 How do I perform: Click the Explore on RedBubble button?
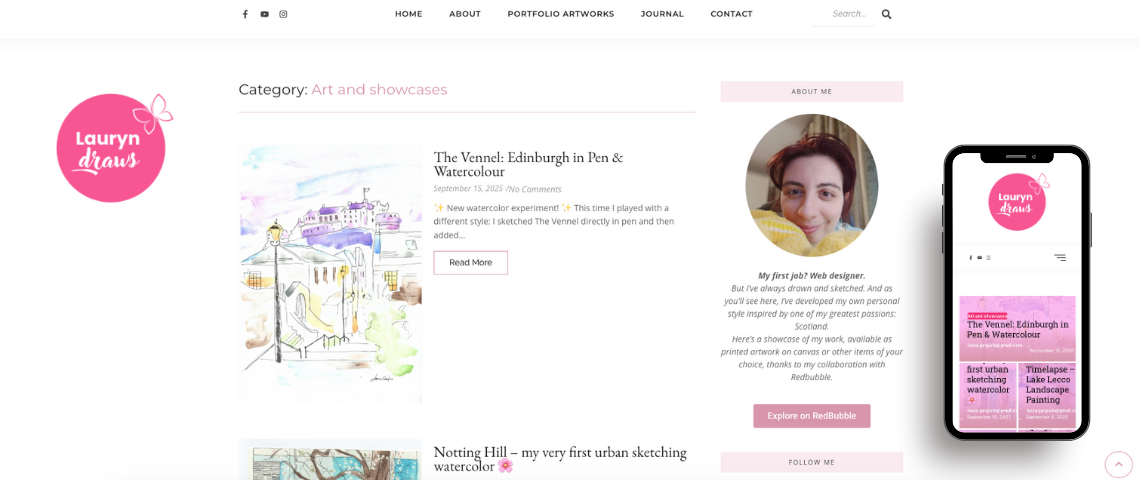tap(811, 416)
